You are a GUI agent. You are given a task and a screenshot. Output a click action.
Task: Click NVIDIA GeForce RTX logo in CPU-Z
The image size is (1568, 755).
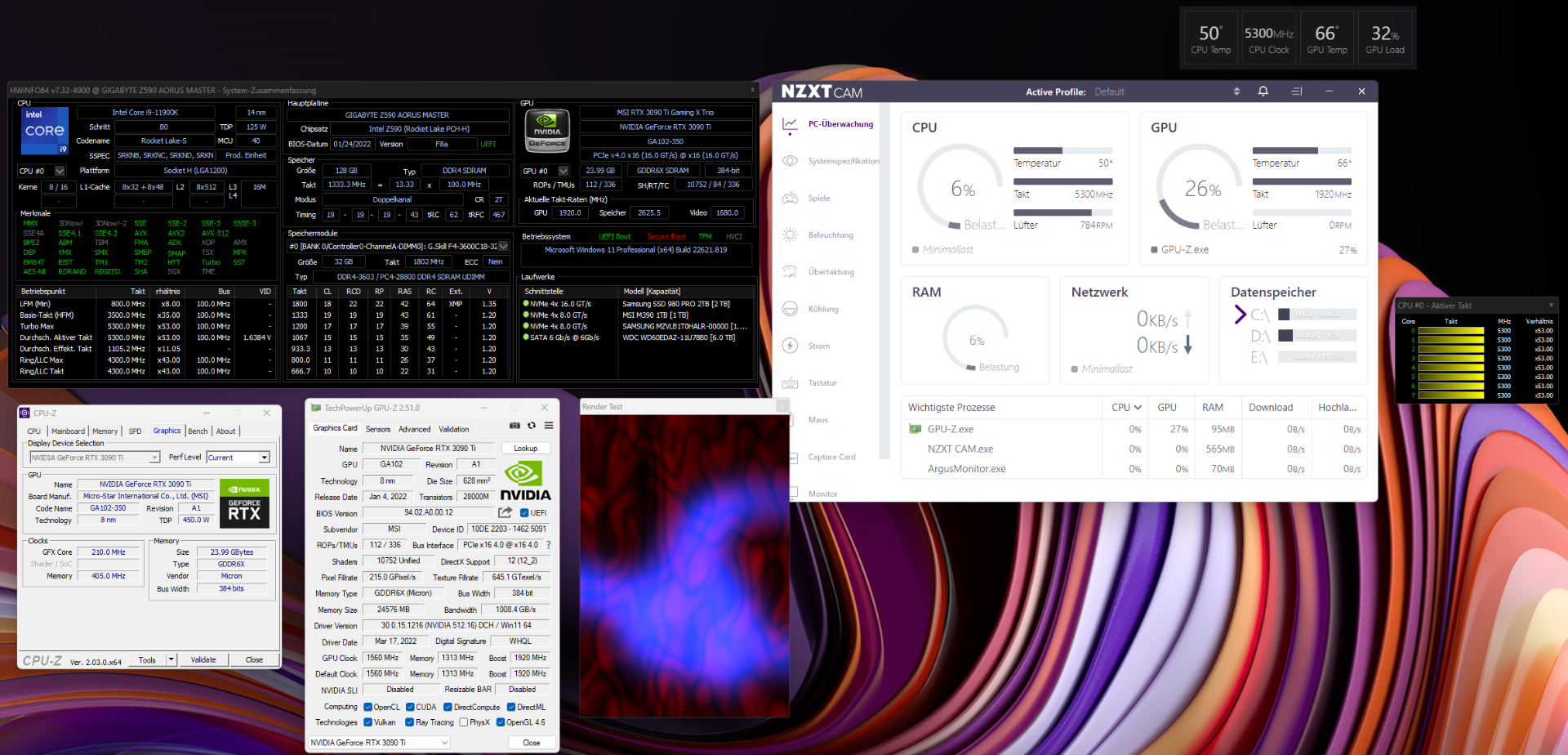click(244, 503)
